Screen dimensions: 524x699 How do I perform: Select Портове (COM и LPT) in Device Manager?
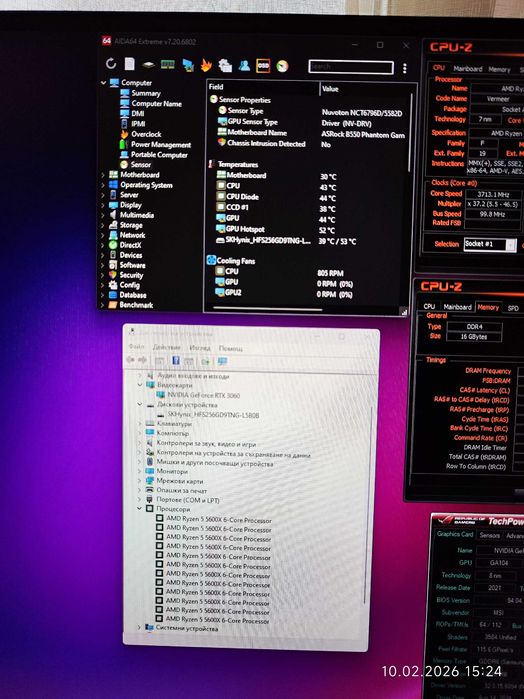click(x=187, y=501)
